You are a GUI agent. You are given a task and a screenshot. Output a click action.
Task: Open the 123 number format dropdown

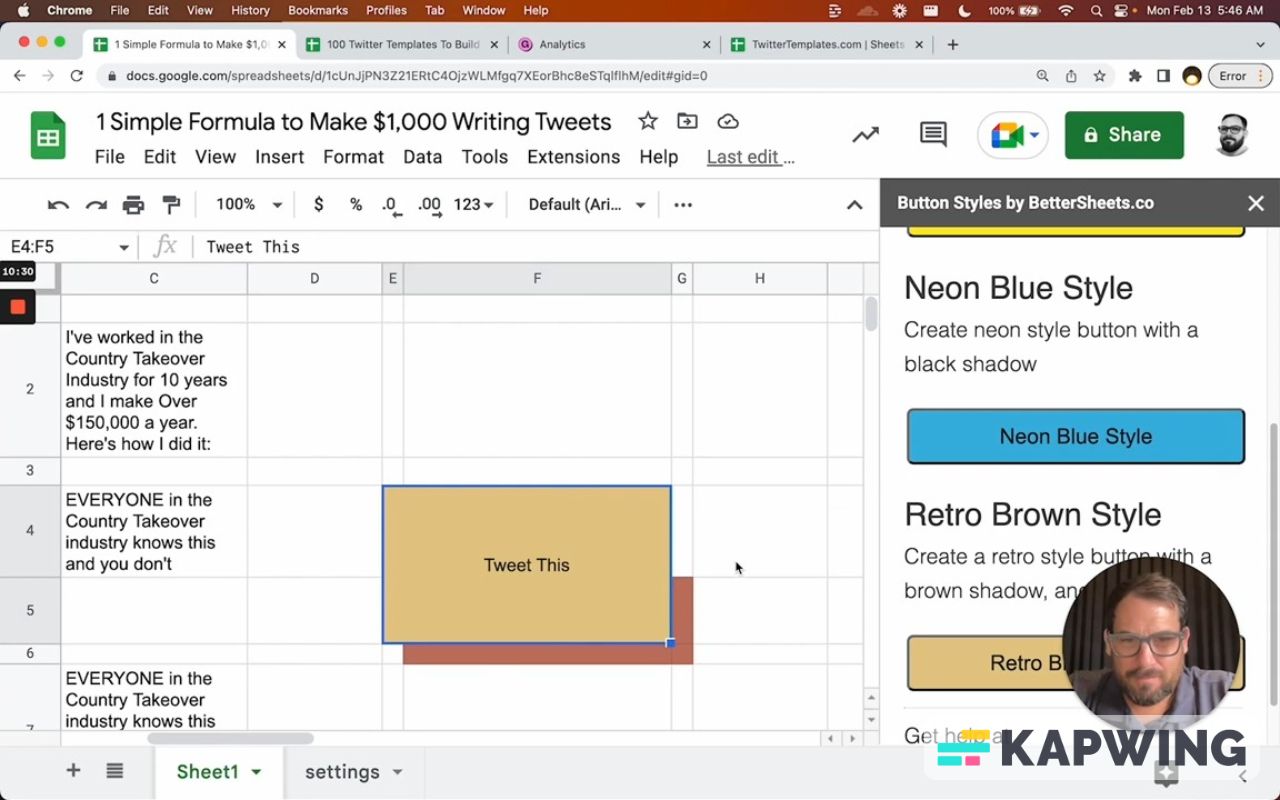(x=474, y=205)
